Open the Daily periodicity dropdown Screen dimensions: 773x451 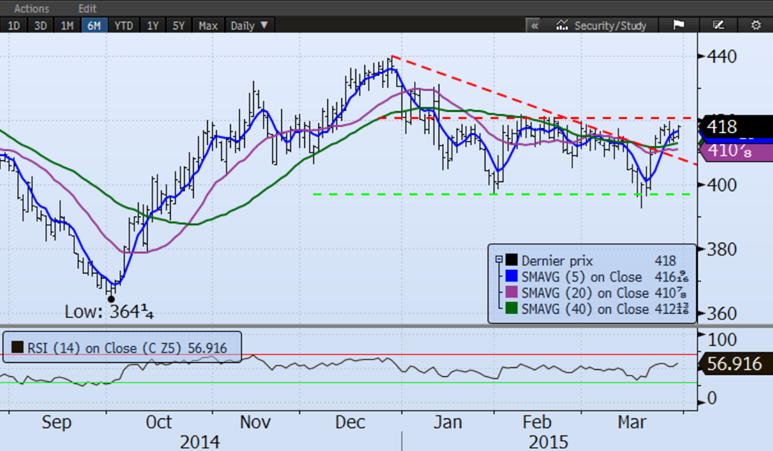coord(249,24)
